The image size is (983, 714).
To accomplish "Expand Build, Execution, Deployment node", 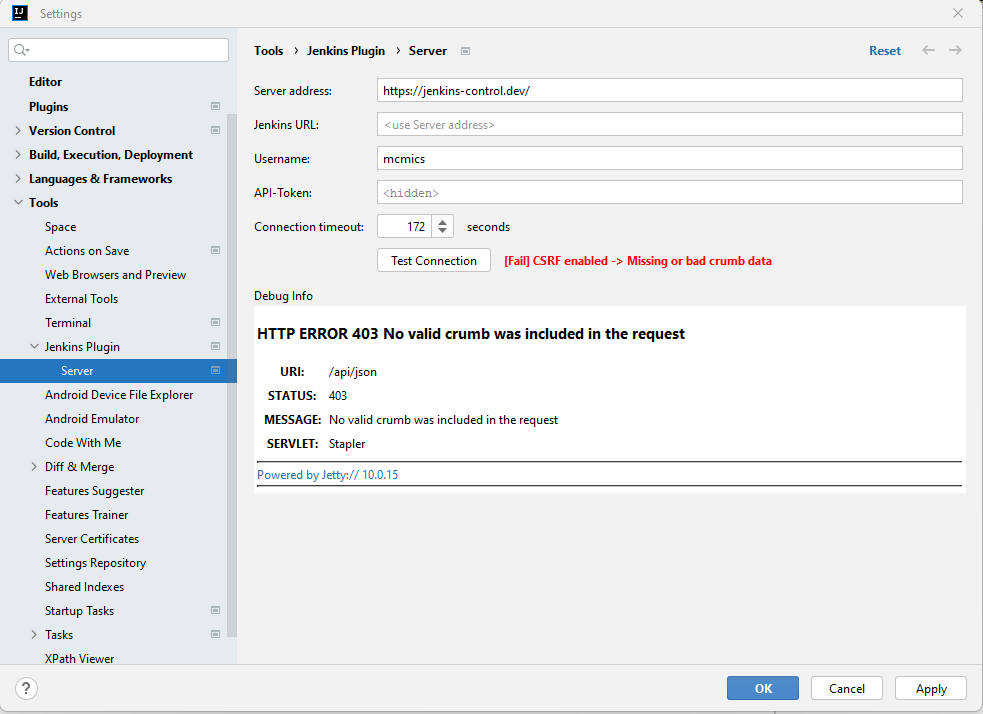I will (x=18, y=154).
